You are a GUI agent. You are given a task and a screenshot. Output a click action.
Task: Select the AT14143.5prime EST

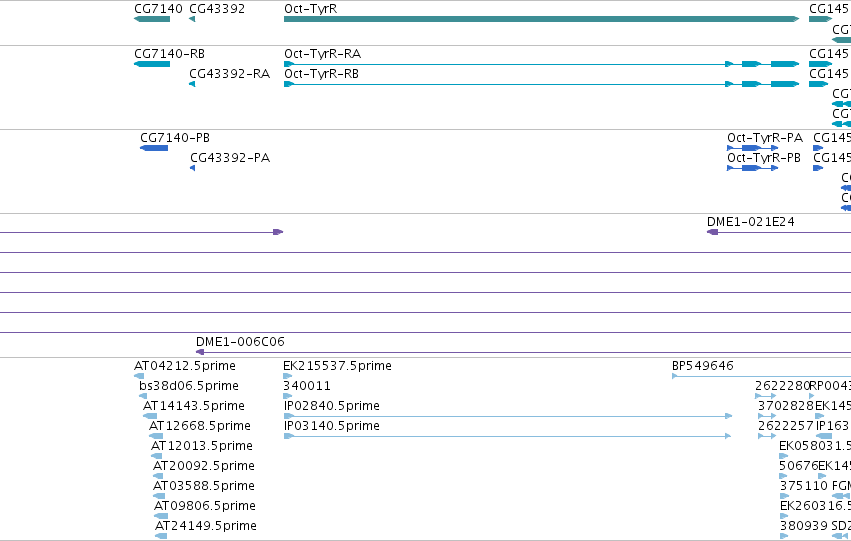click(150, 416)
